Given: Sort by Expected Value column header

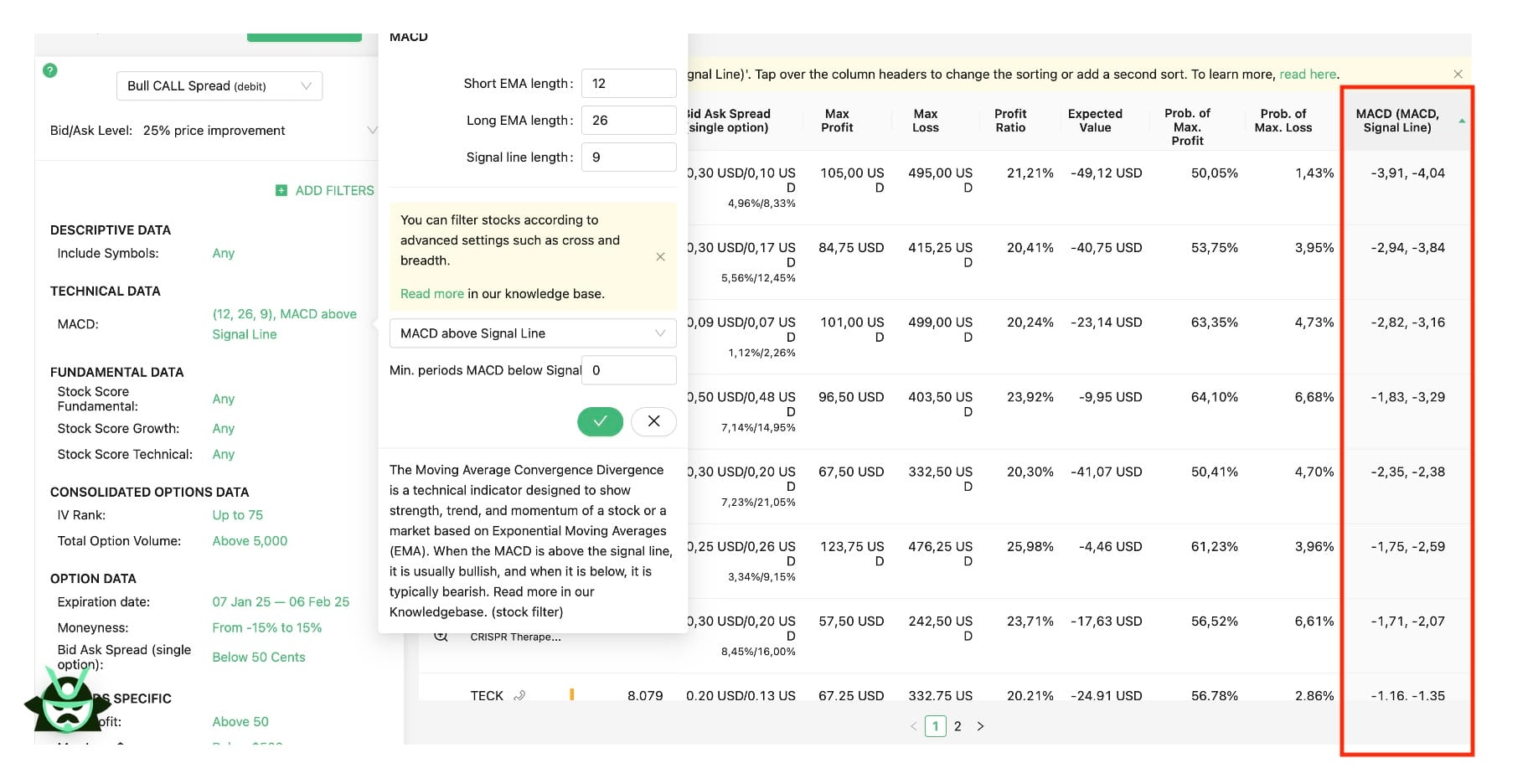Looking at the screenshot, I should [x=1095, y=121].
